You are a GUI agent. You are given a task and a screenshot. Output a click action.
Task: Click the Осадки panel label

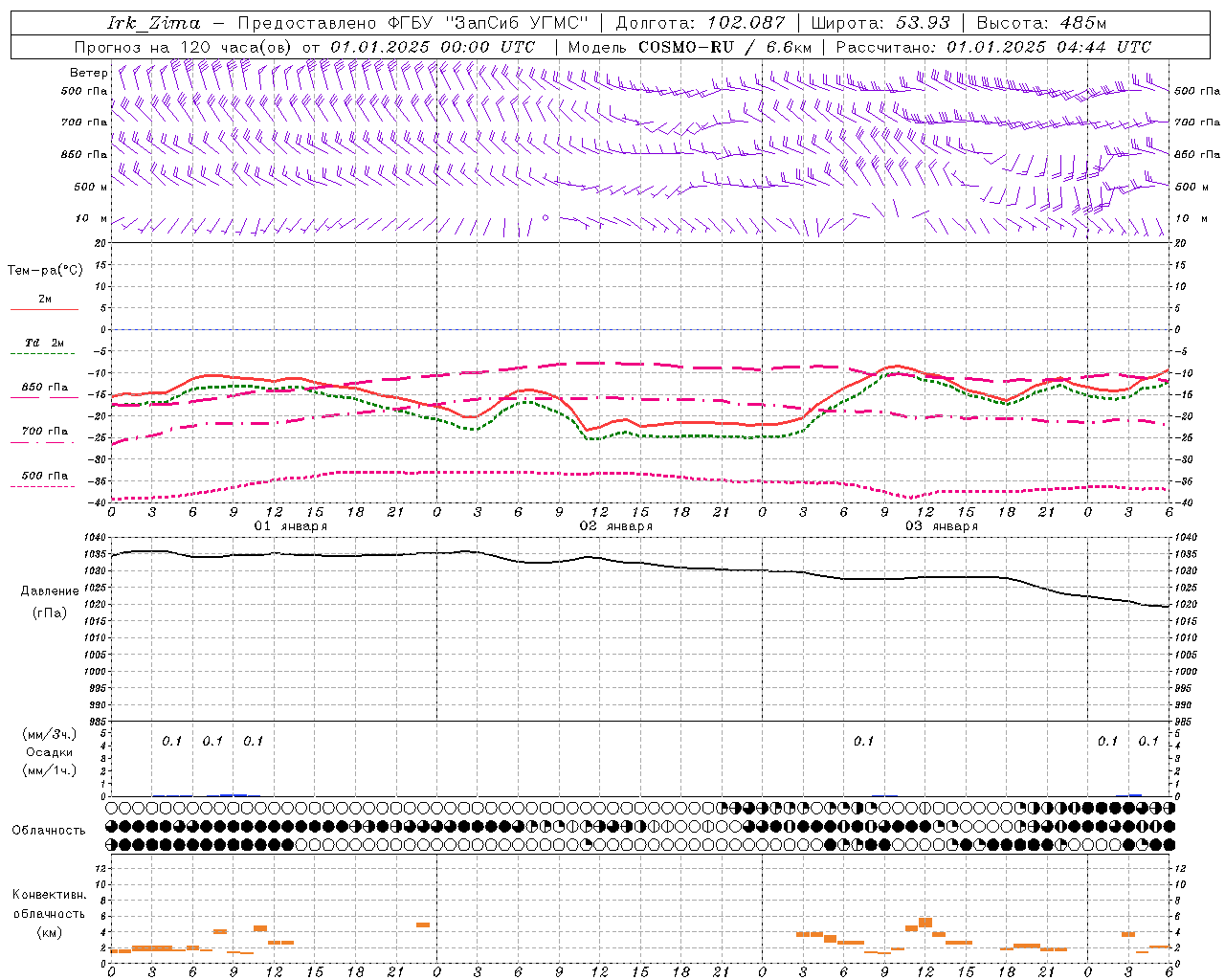pos(50,752)
